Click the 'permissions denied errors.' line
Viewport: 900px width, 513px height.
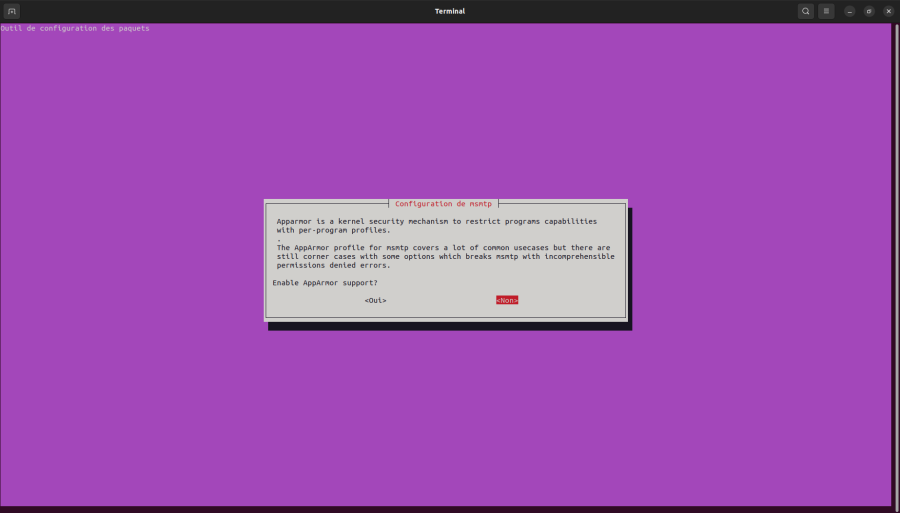[333, 265]
